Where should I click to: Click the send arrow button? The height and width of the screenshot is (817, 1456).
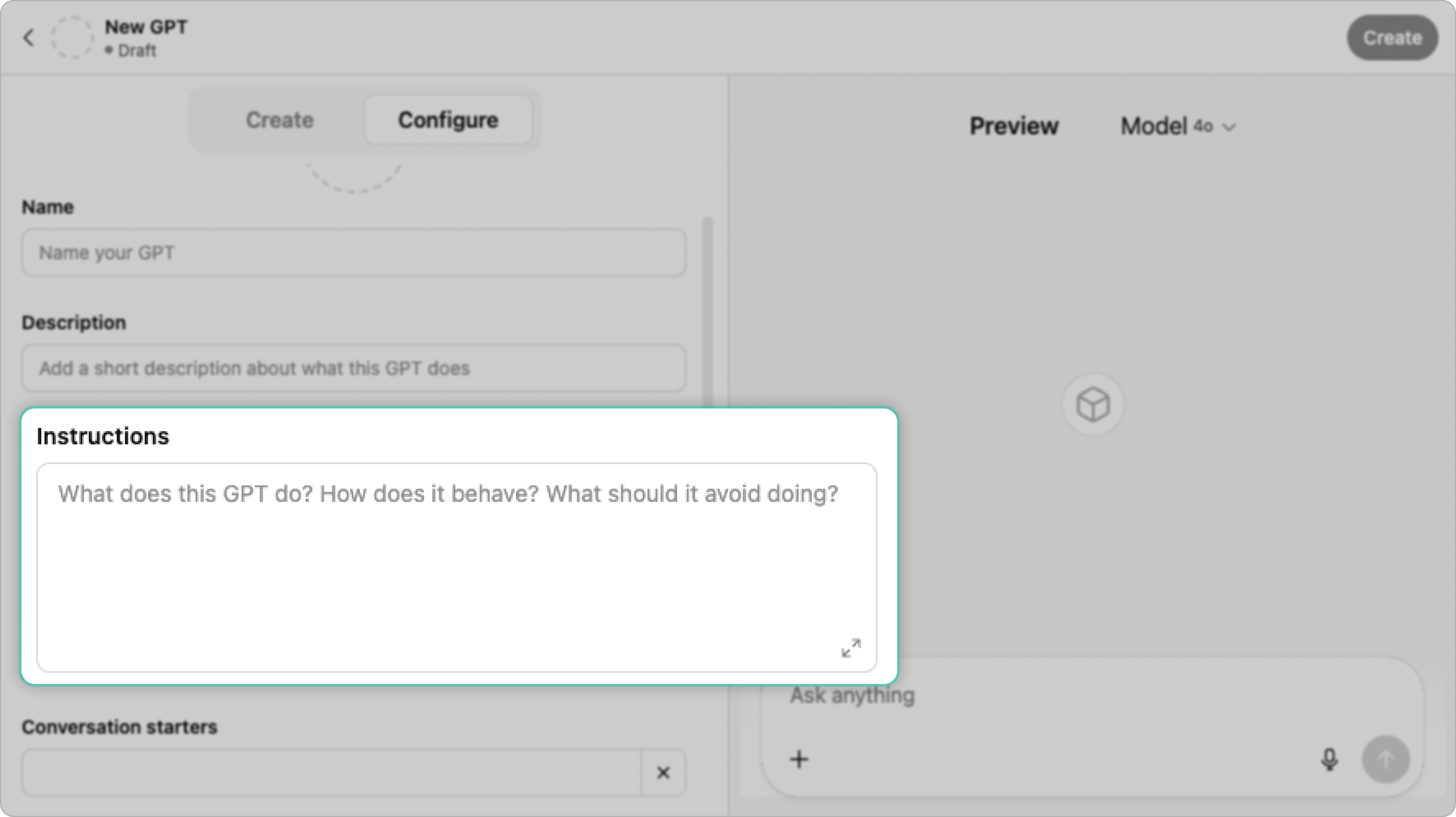point(1385,759)
